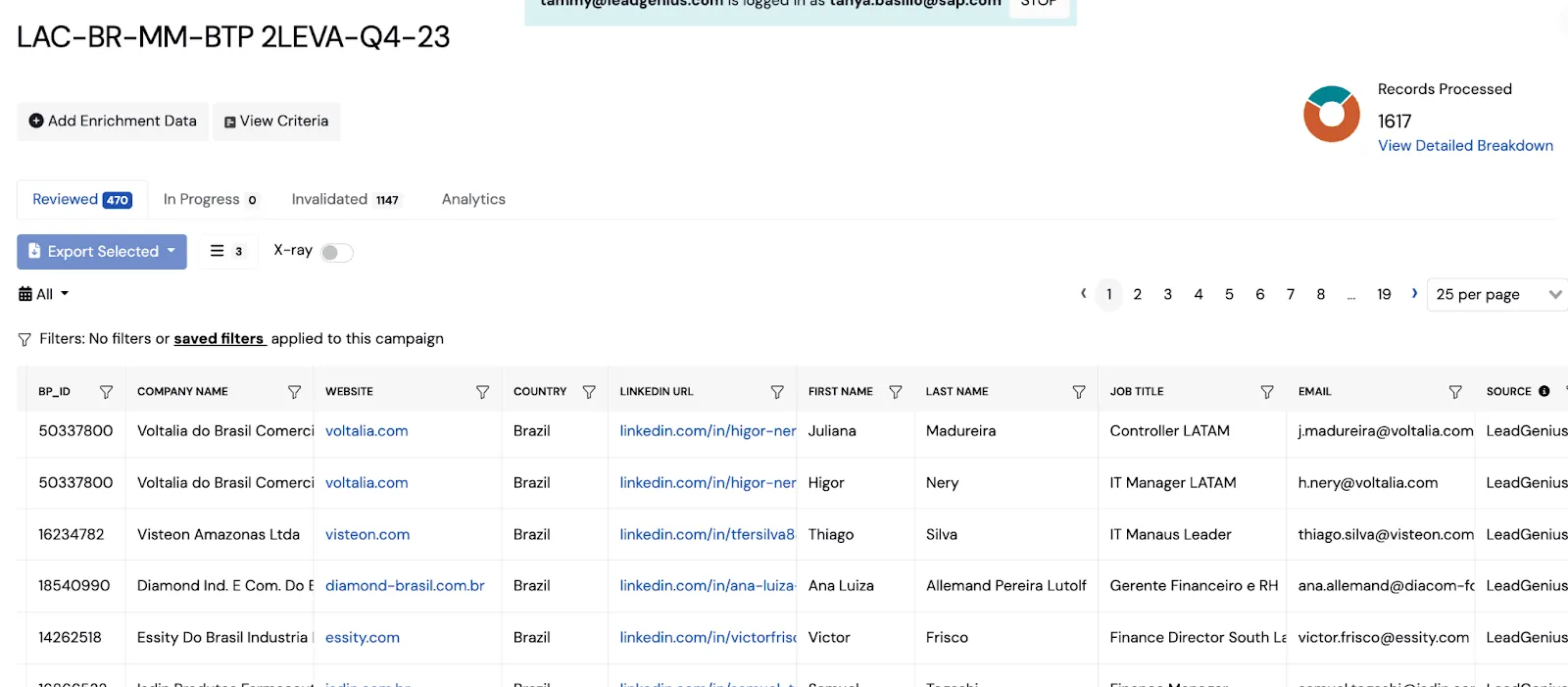The width and height of the screenshot is (1568, 687).
Task: Change the 25 per page selector
Action: tap(1496, 294)
